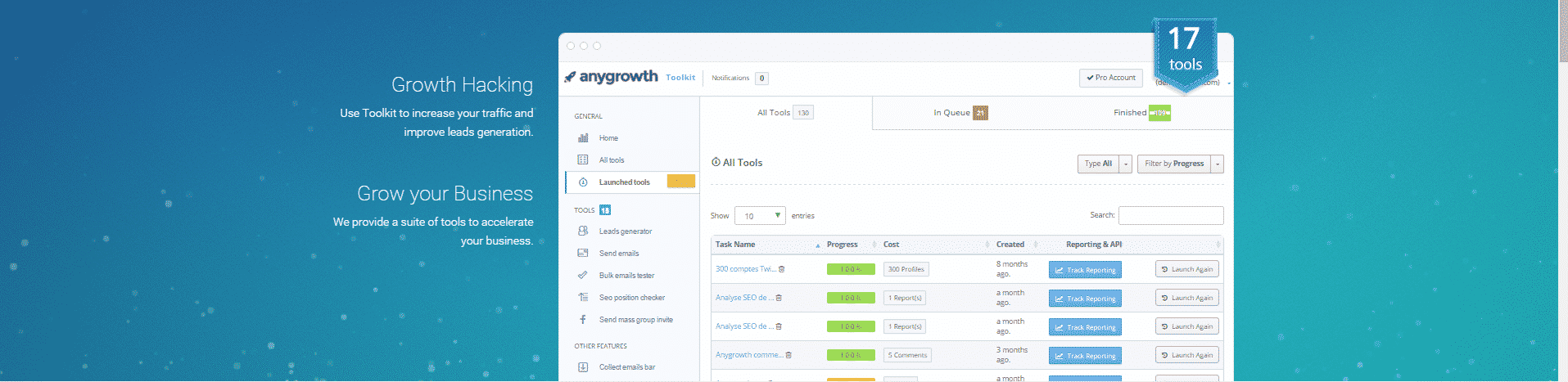
Task: Click the first task's 100% progress bar
Action: click(851, 269)
